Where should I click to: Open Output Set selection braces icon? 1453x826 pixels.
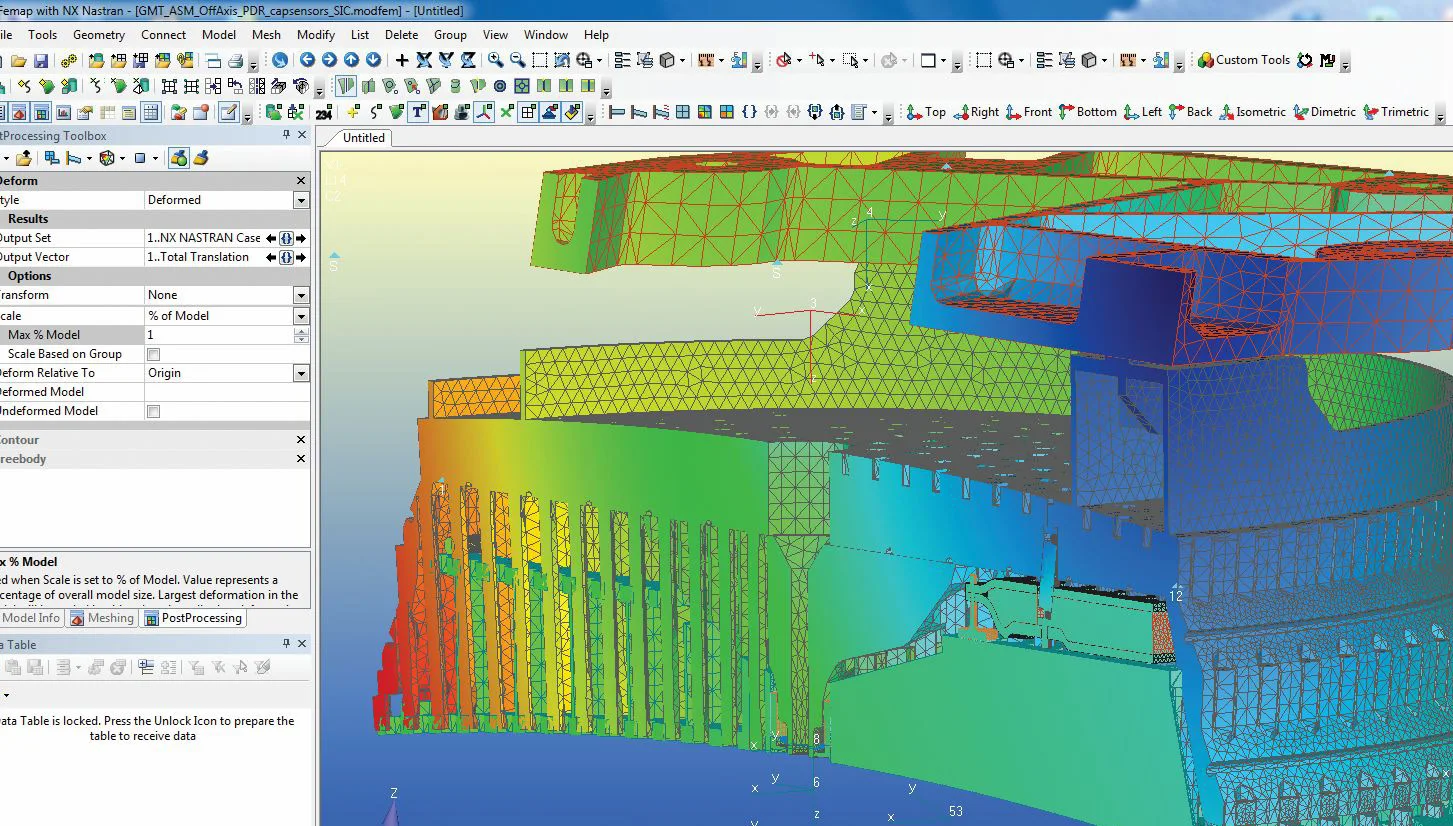(286, 238)
